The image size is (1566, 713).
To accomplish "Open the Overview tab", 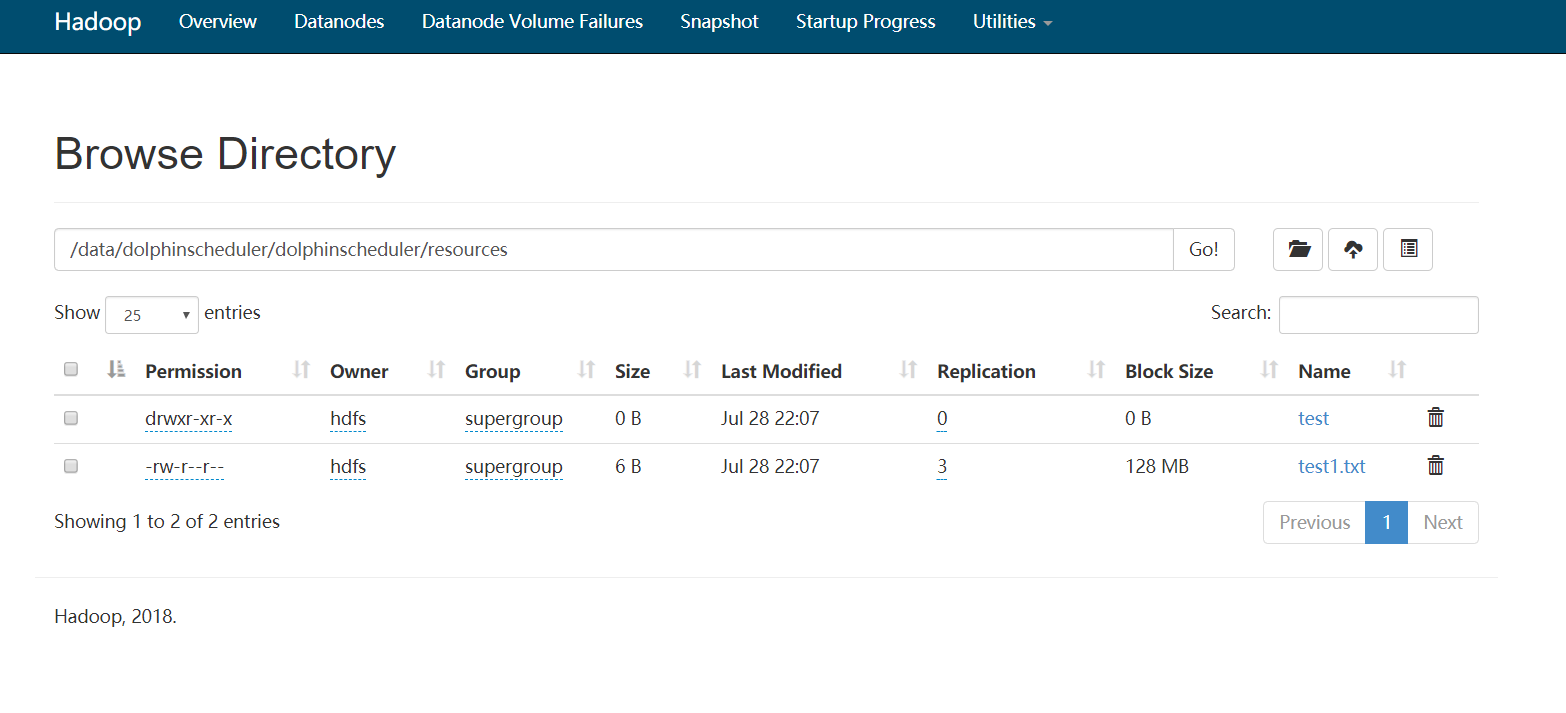I will [218, 22].
